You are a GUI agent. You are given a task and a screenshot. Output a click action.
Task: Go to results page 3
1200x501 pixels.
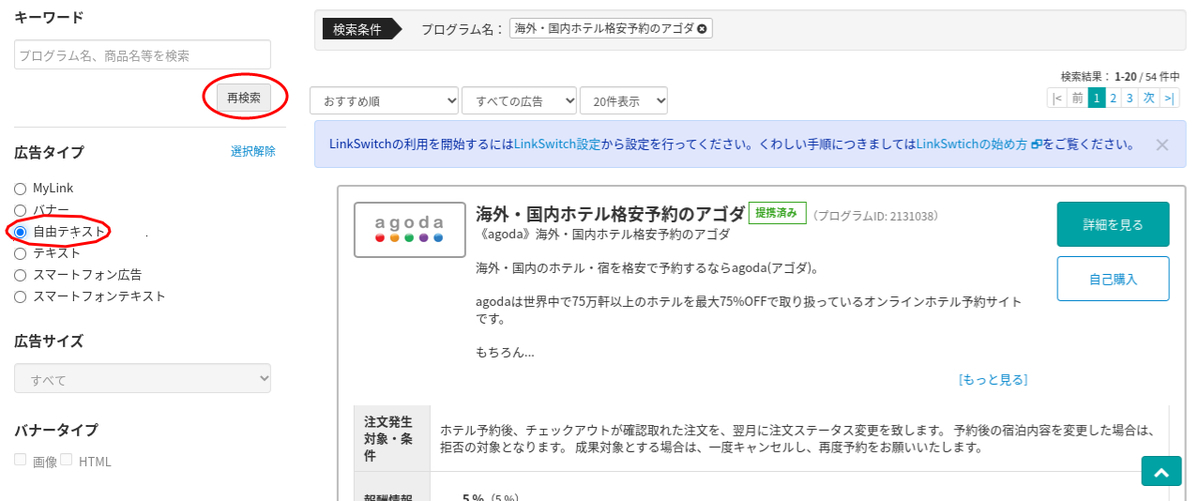[1129, 98]
